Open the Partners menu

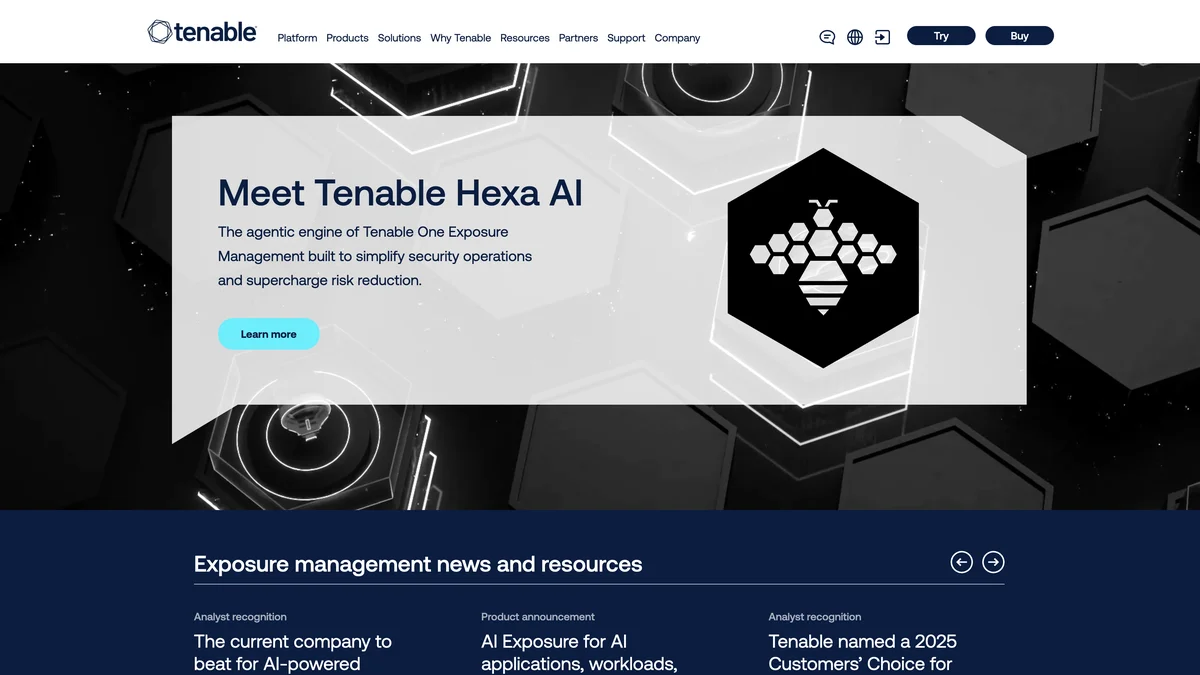click(578, 38)
